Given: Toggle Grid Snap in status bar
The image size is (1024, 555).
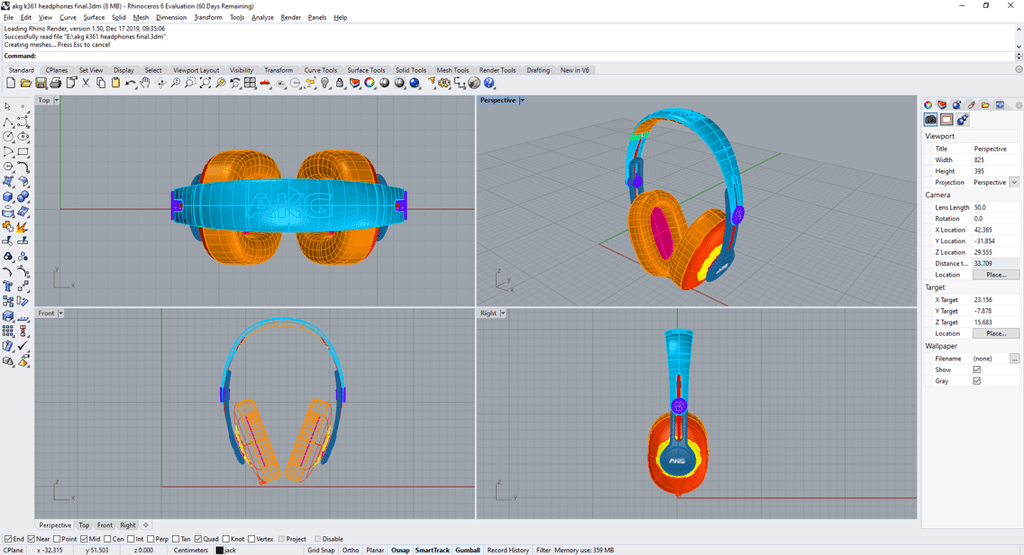Looking at the screenshot, I should coord(321,550).
